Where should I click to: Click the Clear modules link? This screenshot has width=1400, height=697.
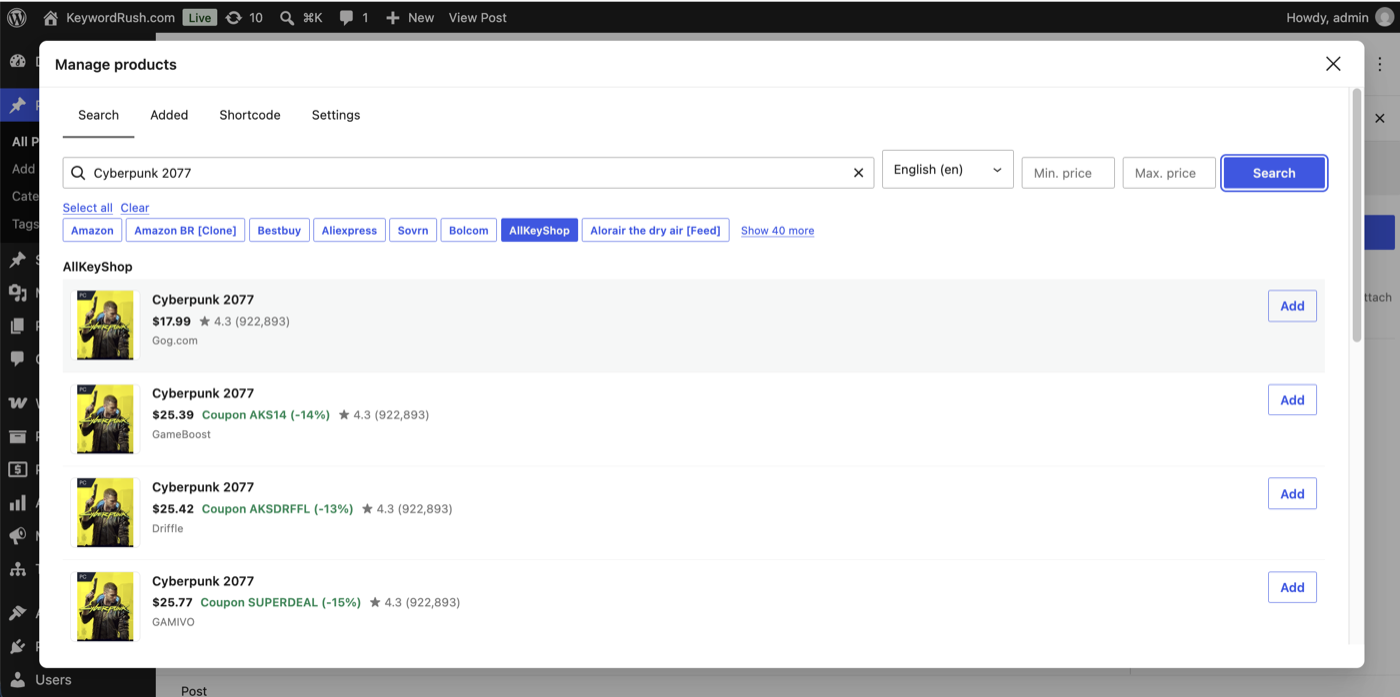tap(135, 208)
